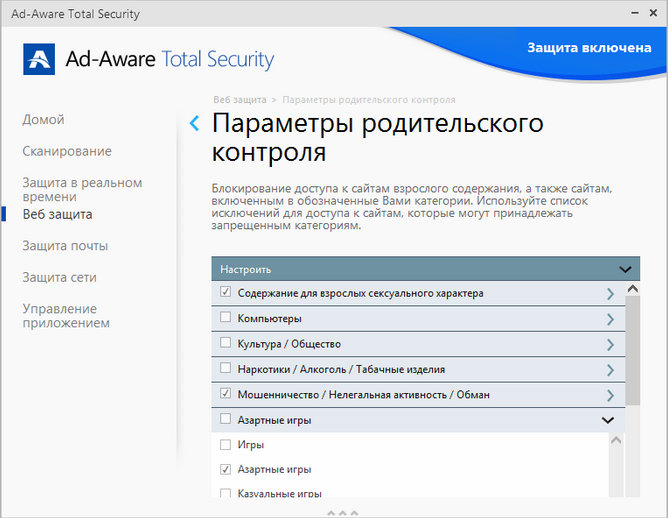Click the Казуальные игры label
This screenshot has height=518, width=668.
279,494
